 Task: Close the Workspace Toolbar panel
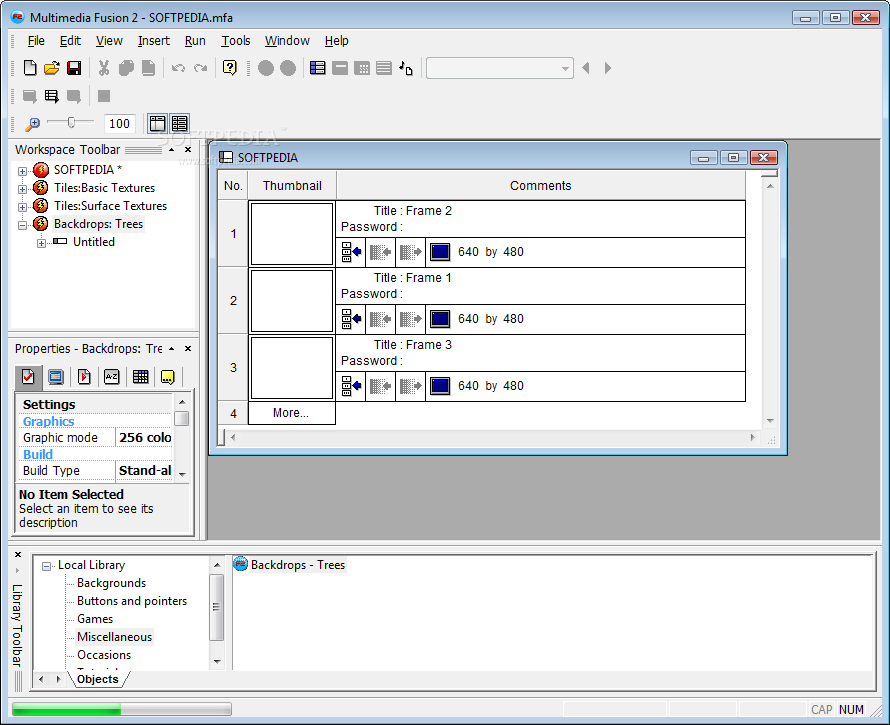pos(188,150)
